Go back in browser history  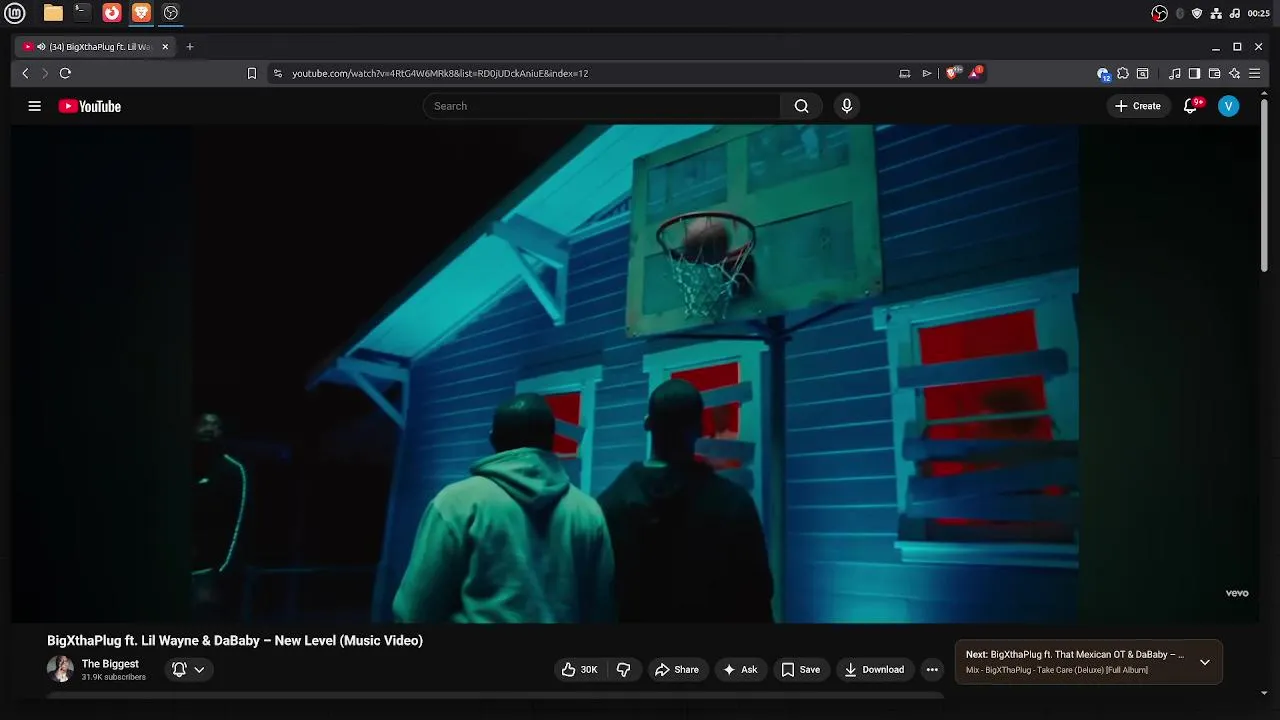[x=25, y=73]
